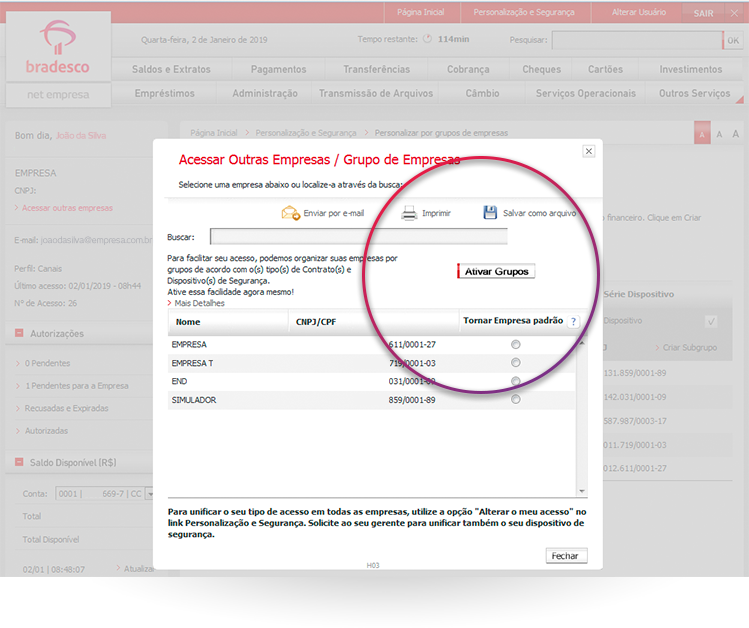
Task: Open Personalização e Segurança top tab
Action: coord(524,12)
